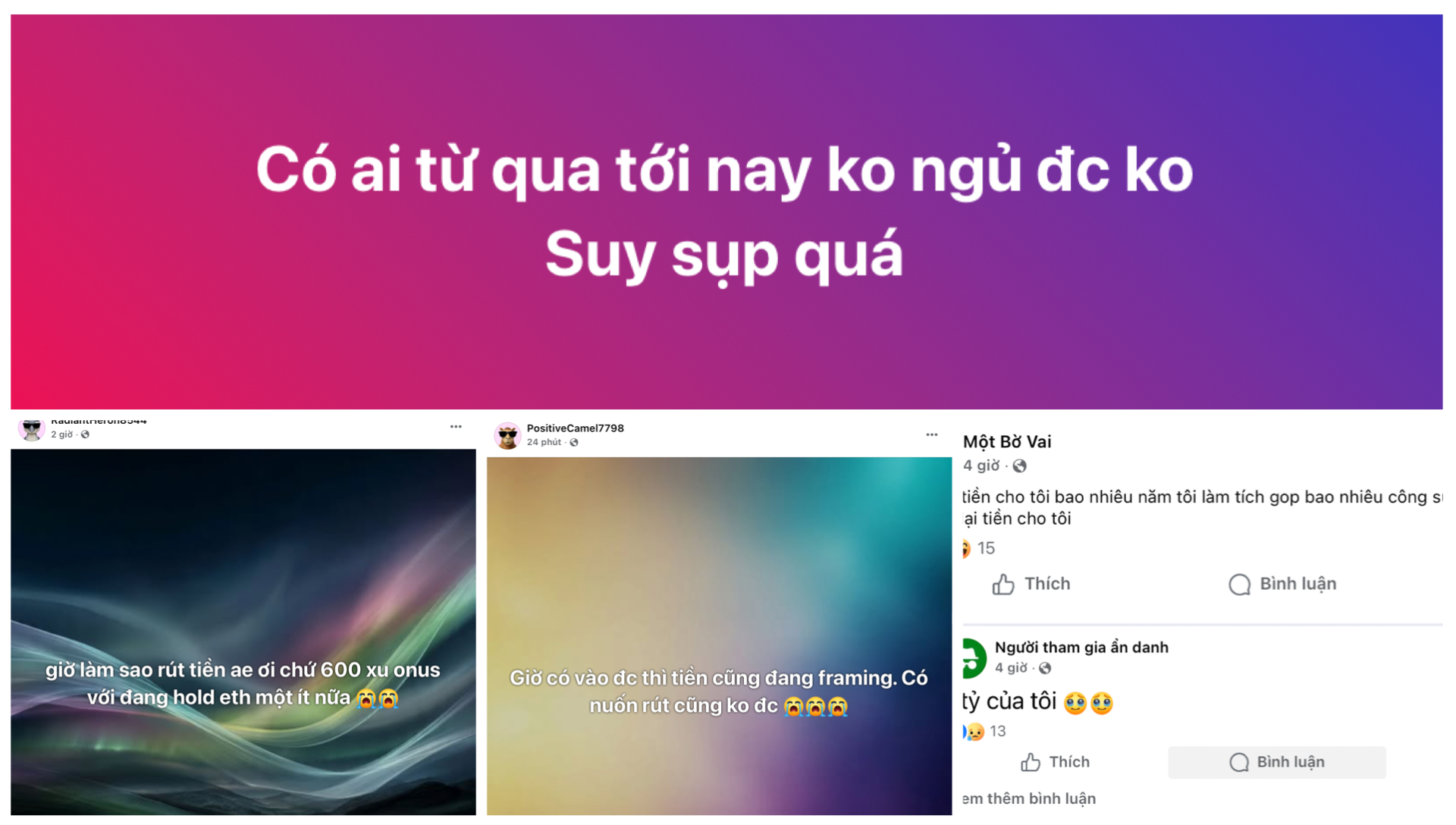The image size is (1456, 825).
Task: Open the "Người tham gia ẩn danh" name link
Action: (x=1081, y=648)
